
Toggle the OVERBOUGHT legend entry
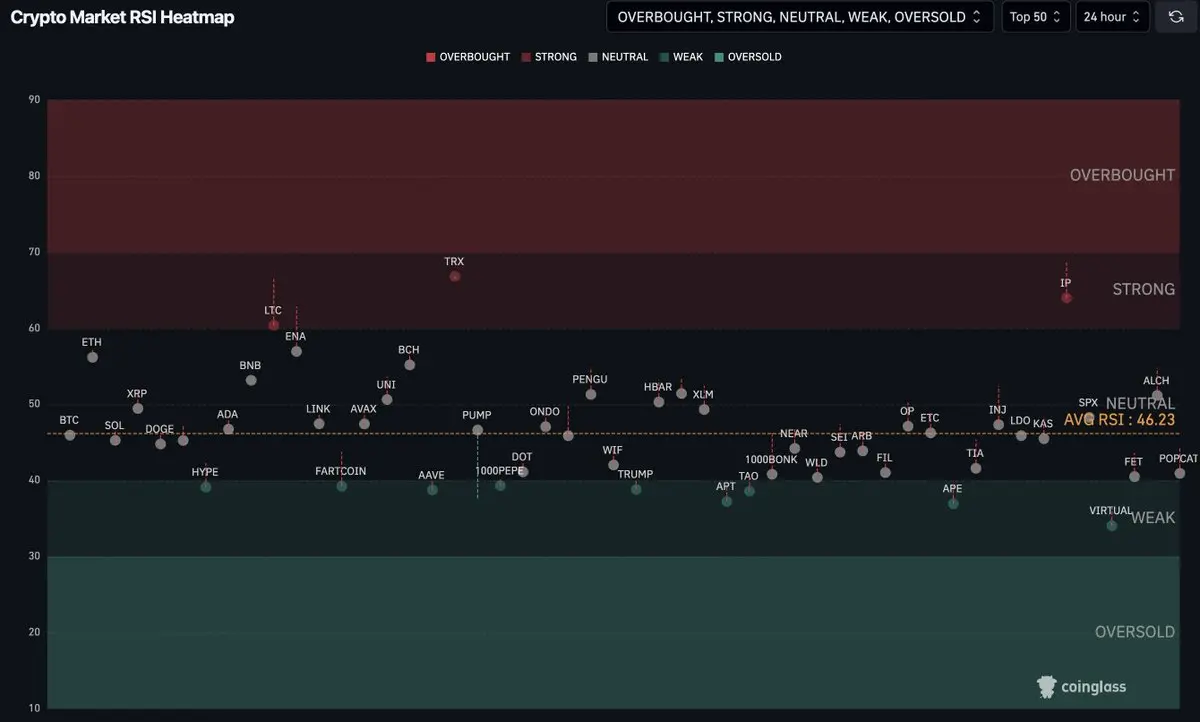[468, 57]
